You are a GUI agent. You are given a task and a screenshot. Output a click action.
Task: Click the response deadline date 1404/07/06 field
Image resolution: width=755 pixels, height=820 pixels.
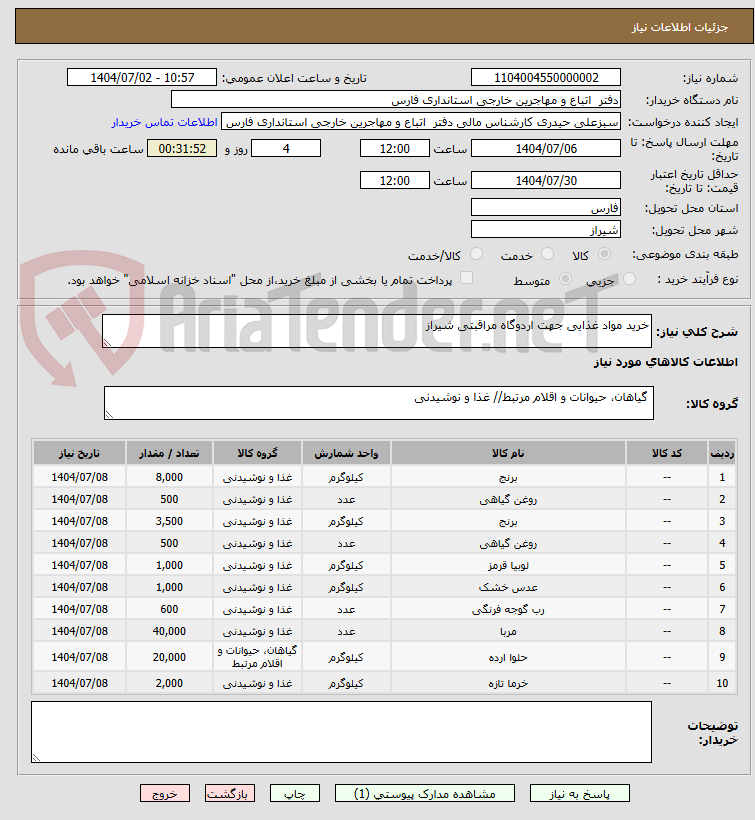[546, 149]
